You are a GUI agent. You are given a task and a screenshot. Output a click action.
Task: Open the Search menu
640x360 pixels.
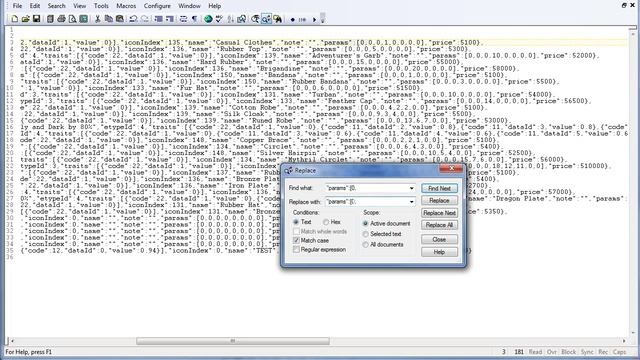click(56, 6)
